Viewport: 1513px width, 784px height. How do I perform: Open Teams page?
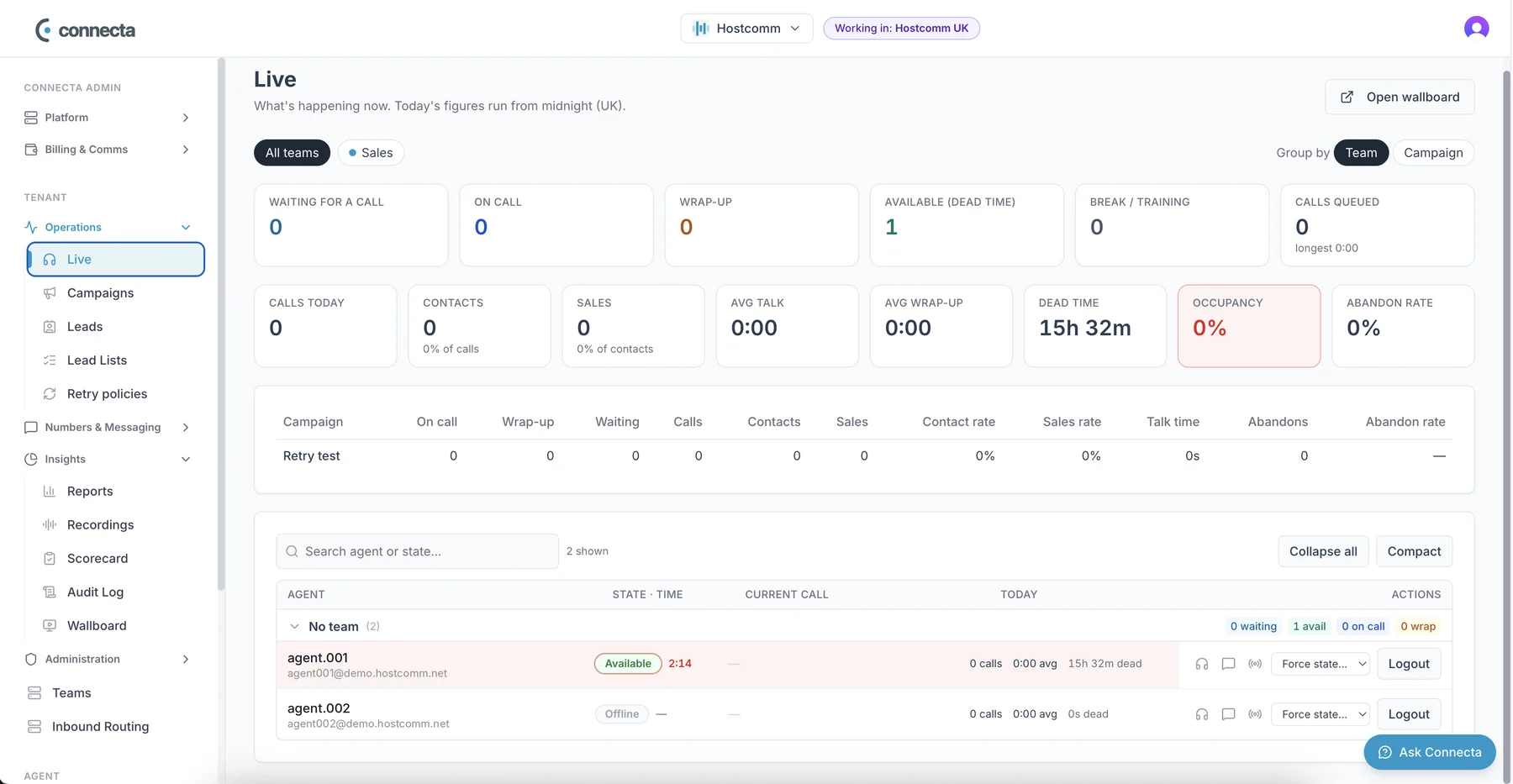pos(108,693)
